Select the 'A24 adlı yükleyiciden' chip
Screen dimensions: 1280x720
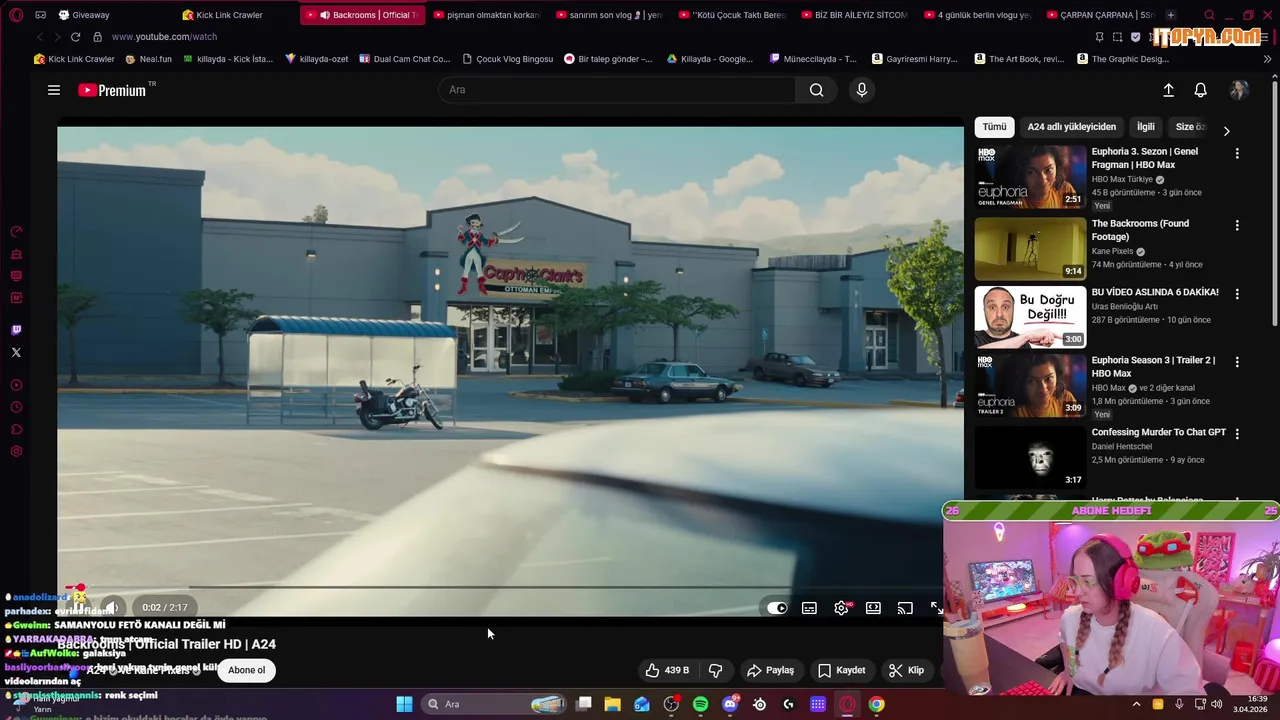pos(1071,127)
